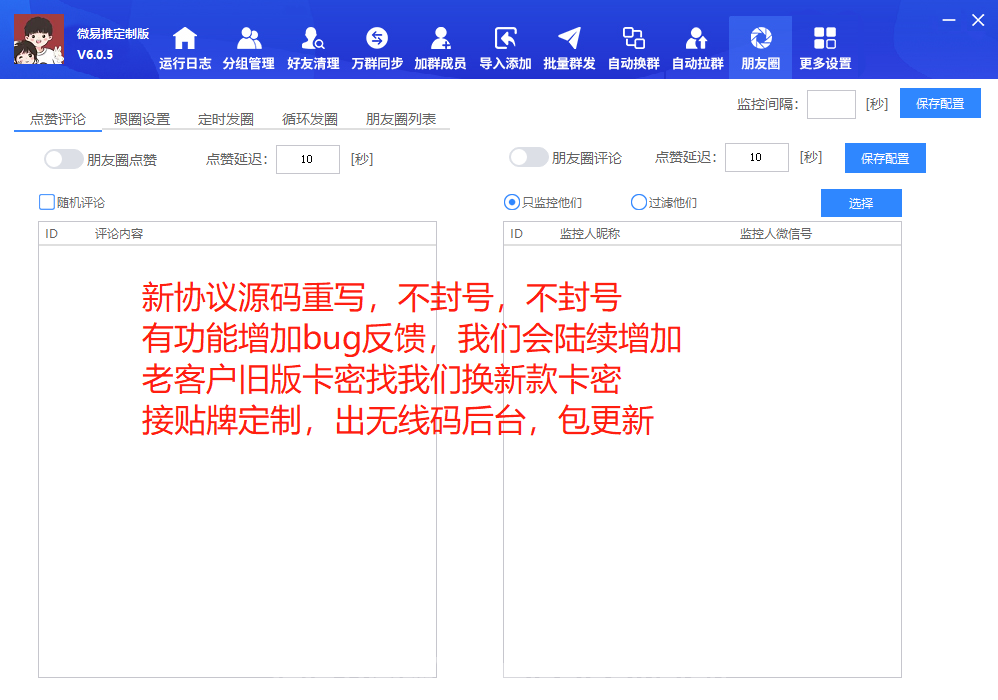Click the cartoon avatar logo
This screenshot has width=998, height=700.
(39, 39)
